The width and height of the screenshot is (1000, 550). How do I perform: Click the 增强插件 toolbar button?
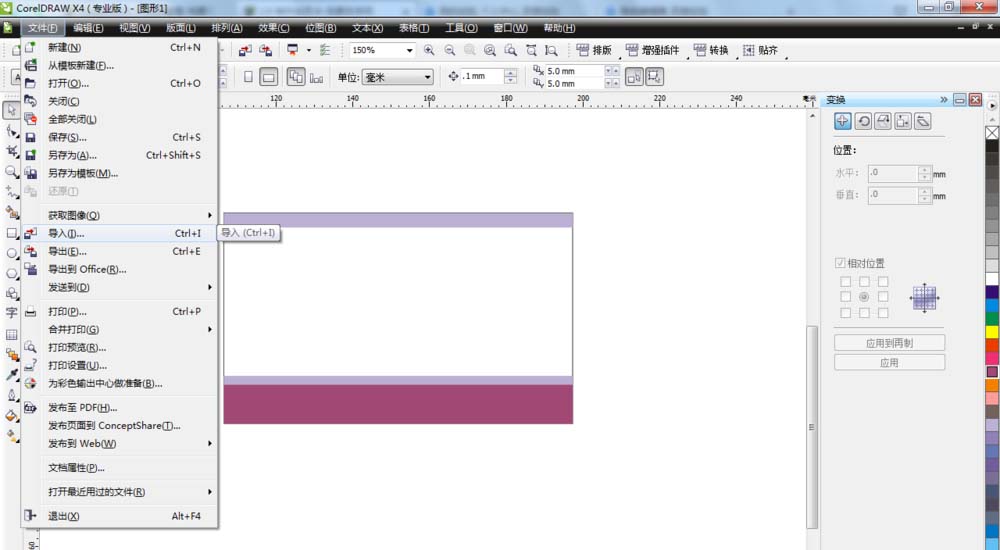653,50
